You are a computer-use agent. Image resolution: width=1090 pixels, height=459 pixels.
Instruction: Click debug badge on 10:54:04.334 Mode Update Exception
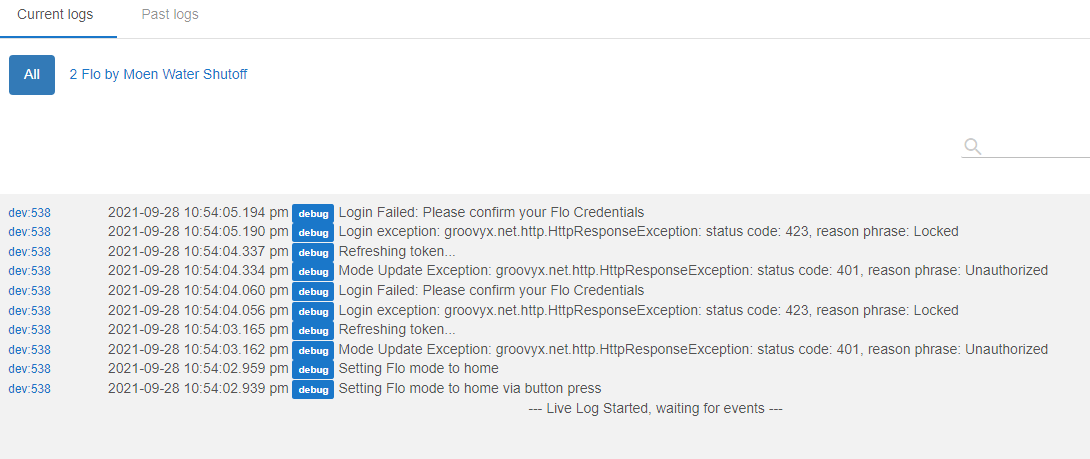(313, 272)
